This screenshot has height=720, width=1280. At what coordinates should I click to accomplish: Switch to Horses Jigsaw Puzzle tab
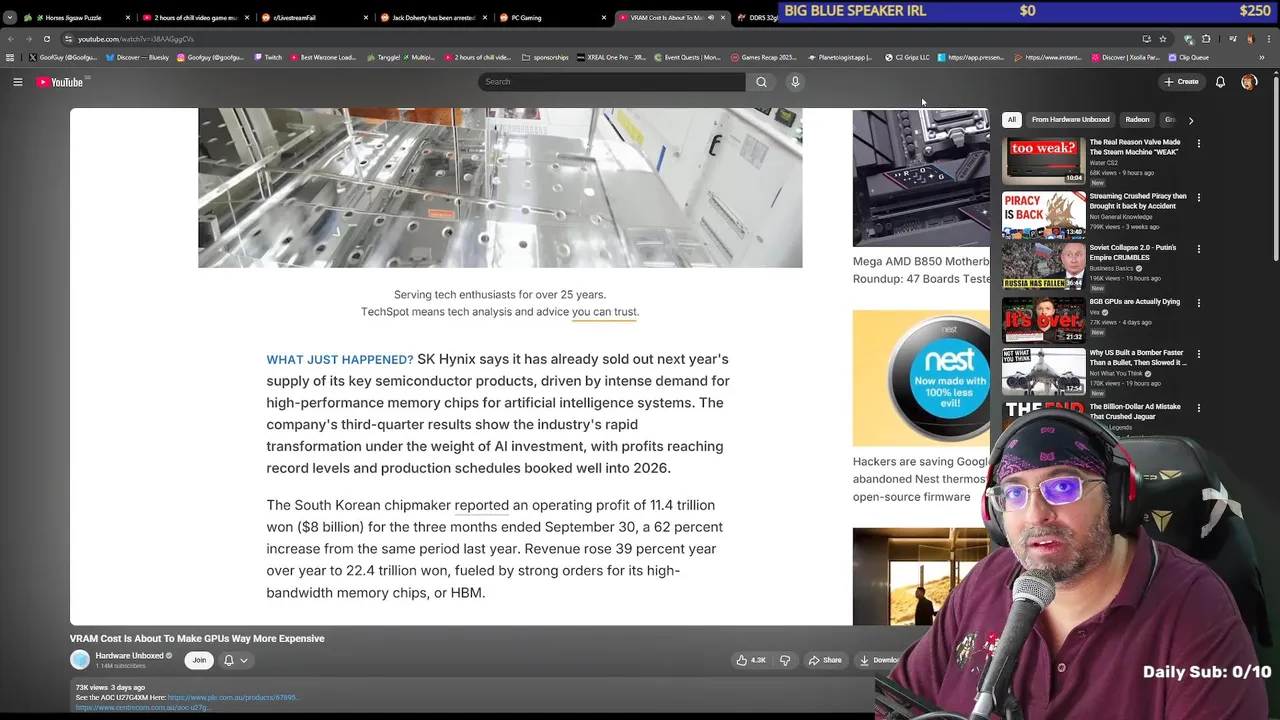[78, 17]
